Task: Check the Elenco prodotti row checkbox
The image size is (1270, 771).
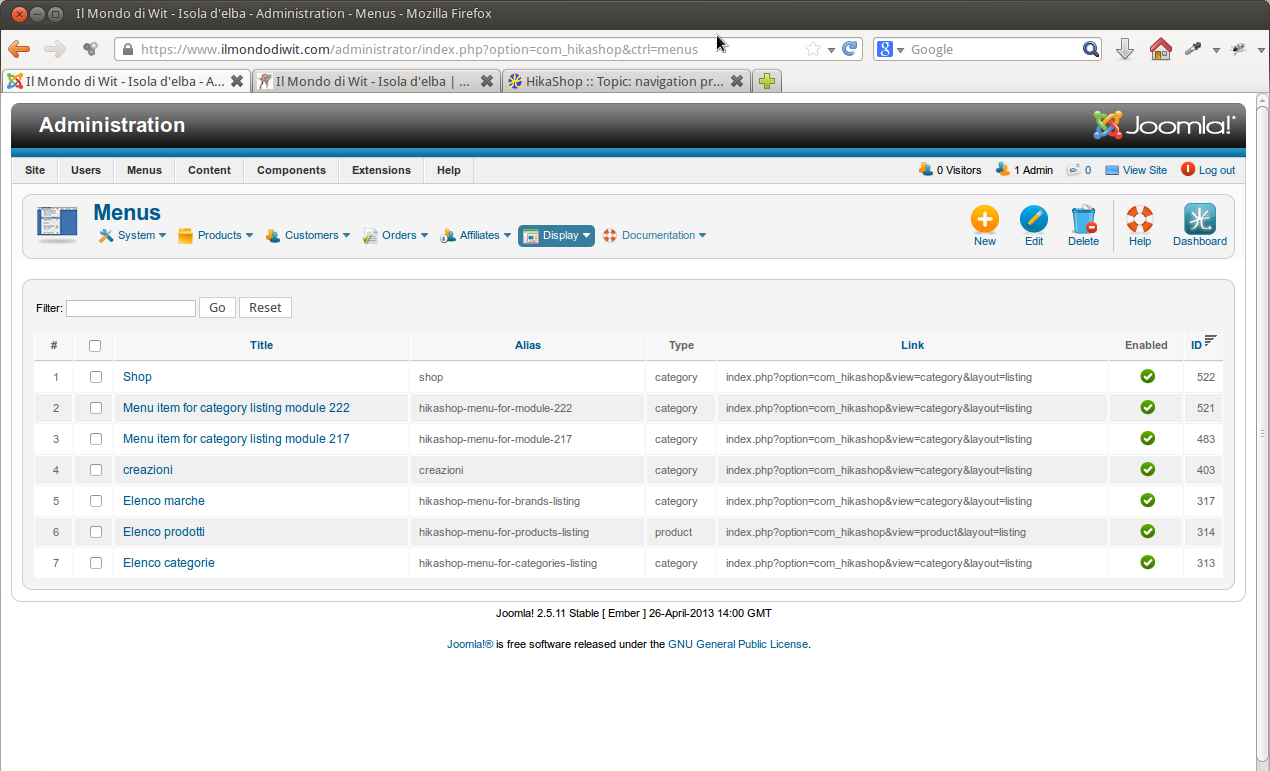Action: [96, 532]
